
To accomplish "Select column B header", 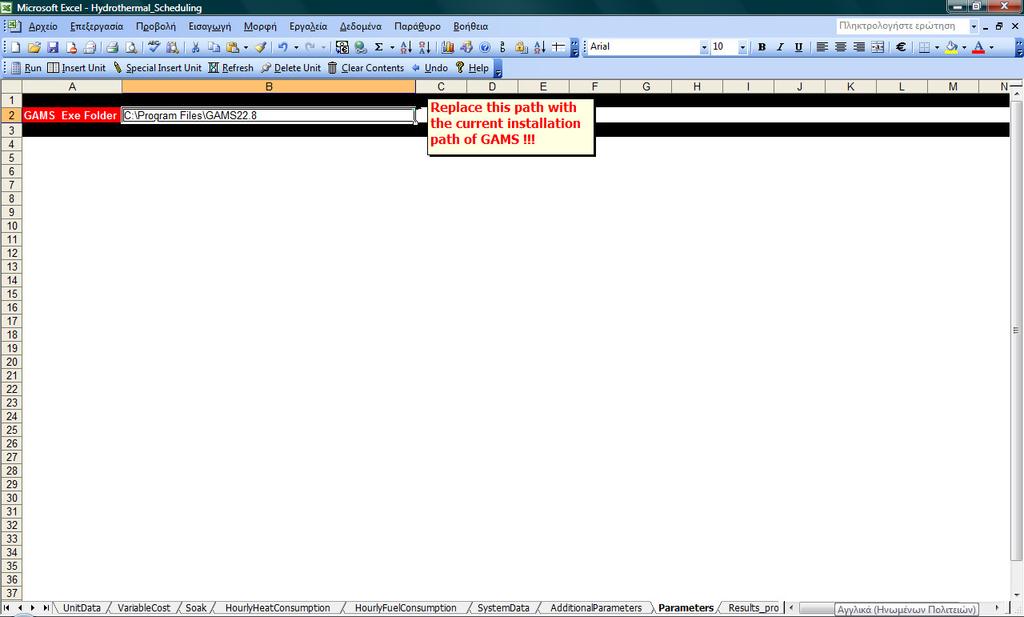I will click(x=268, y=86).
